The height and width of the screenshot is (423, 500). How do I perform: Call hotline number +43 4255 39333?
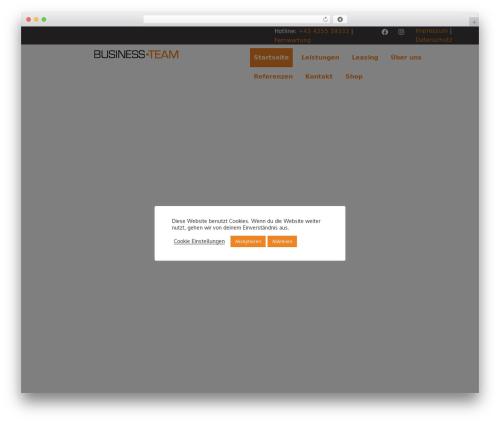pos(324,31)
